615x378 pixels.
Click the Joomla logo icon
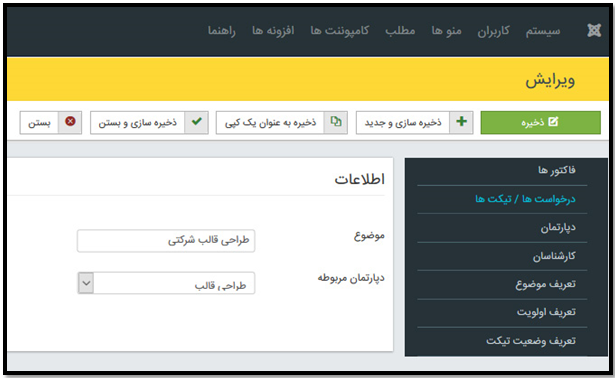[594, 30]
